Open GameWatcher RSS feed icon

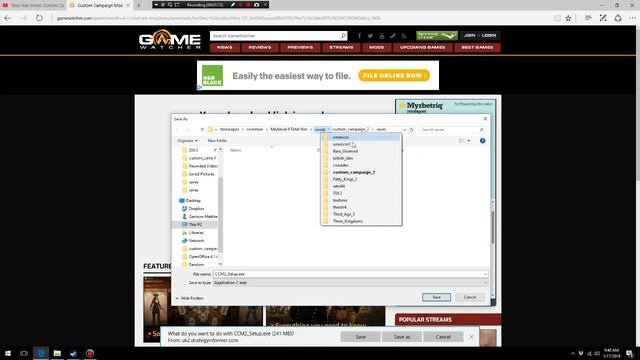point(404,36)
